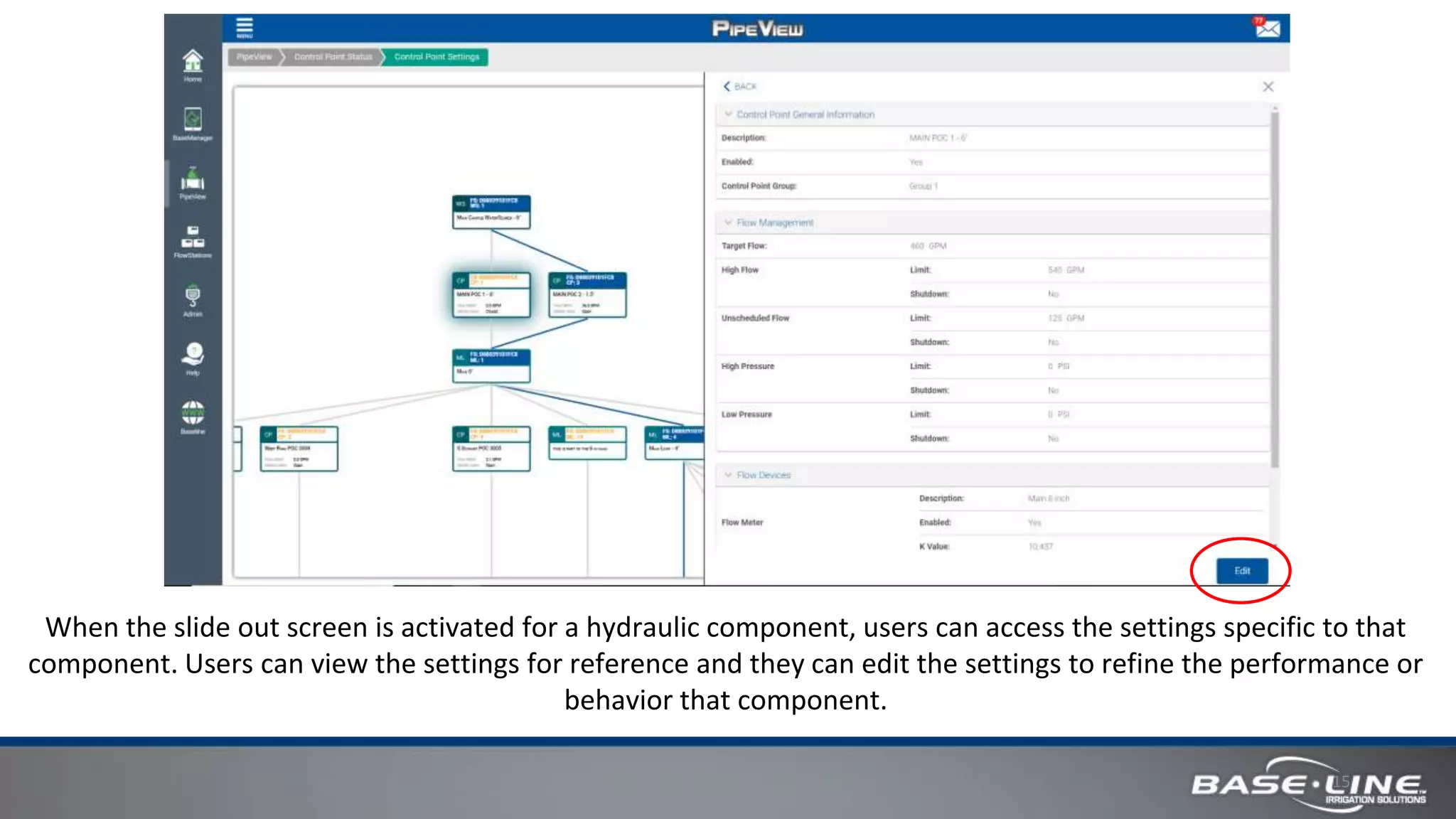Select the ML:1 Main 6" mainline node
Image resolution: width=1456 pixels, height=819 pixels.
click(491, 365)
